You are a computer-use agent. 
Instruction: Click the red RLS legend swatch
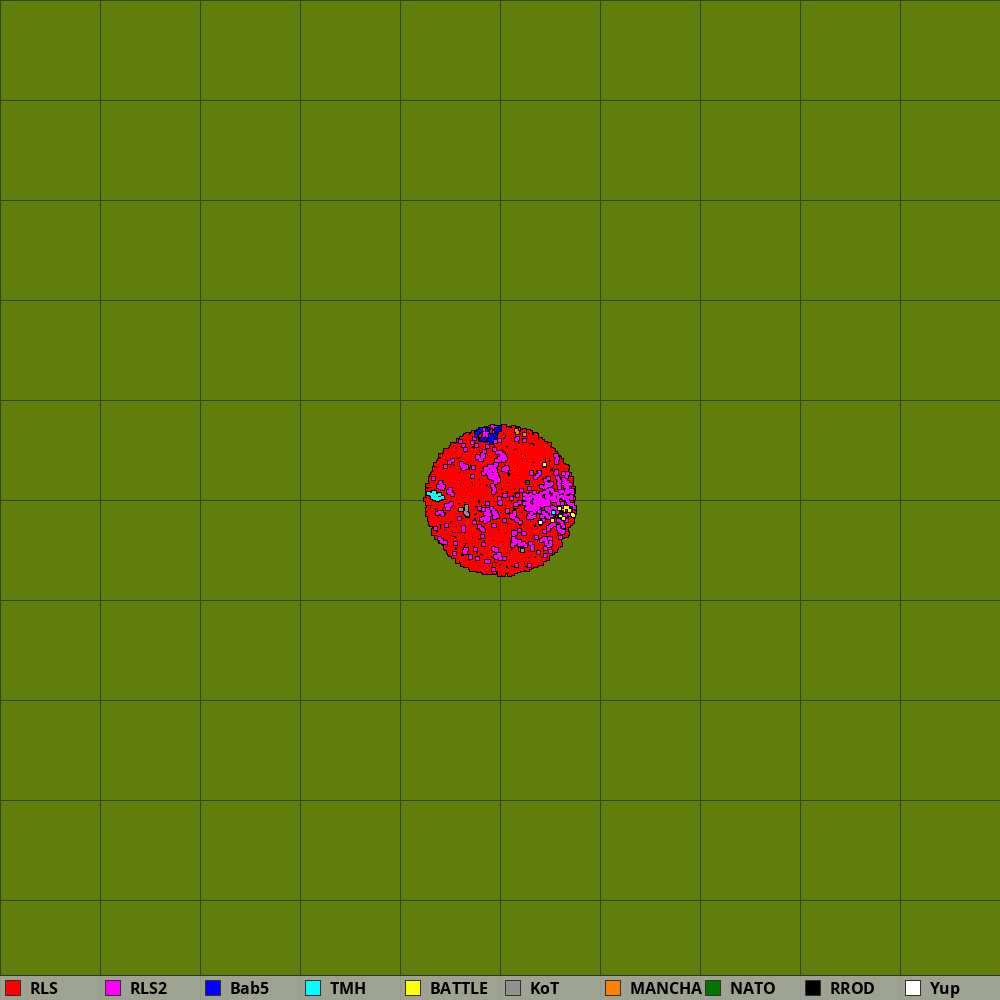click(13, 988)
